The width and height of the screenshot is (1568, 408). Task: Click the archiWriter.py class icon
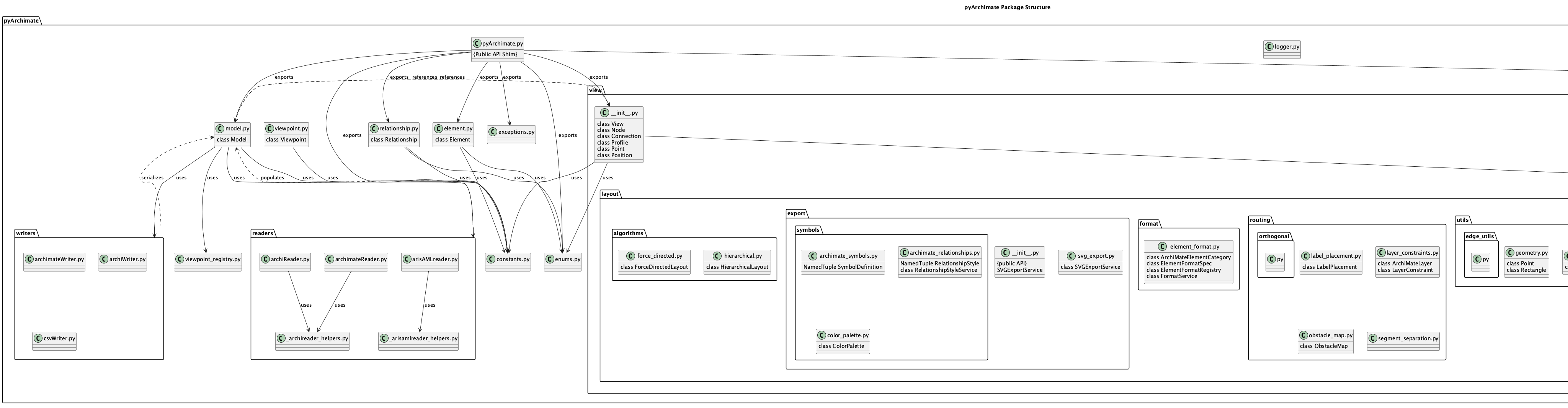[x=103, y=259]
